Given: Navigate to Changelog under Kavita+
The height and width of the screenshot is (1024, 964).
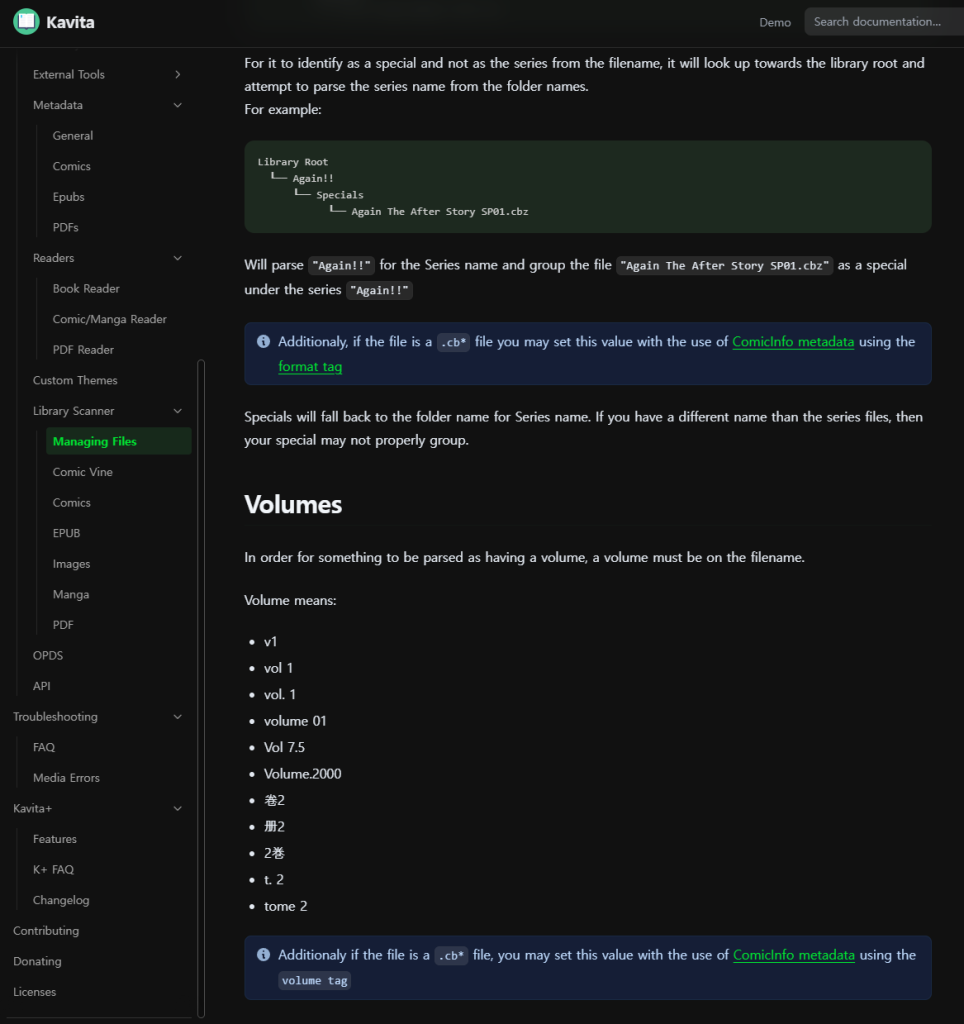Looking at the screenshot, I should [61, 900].
